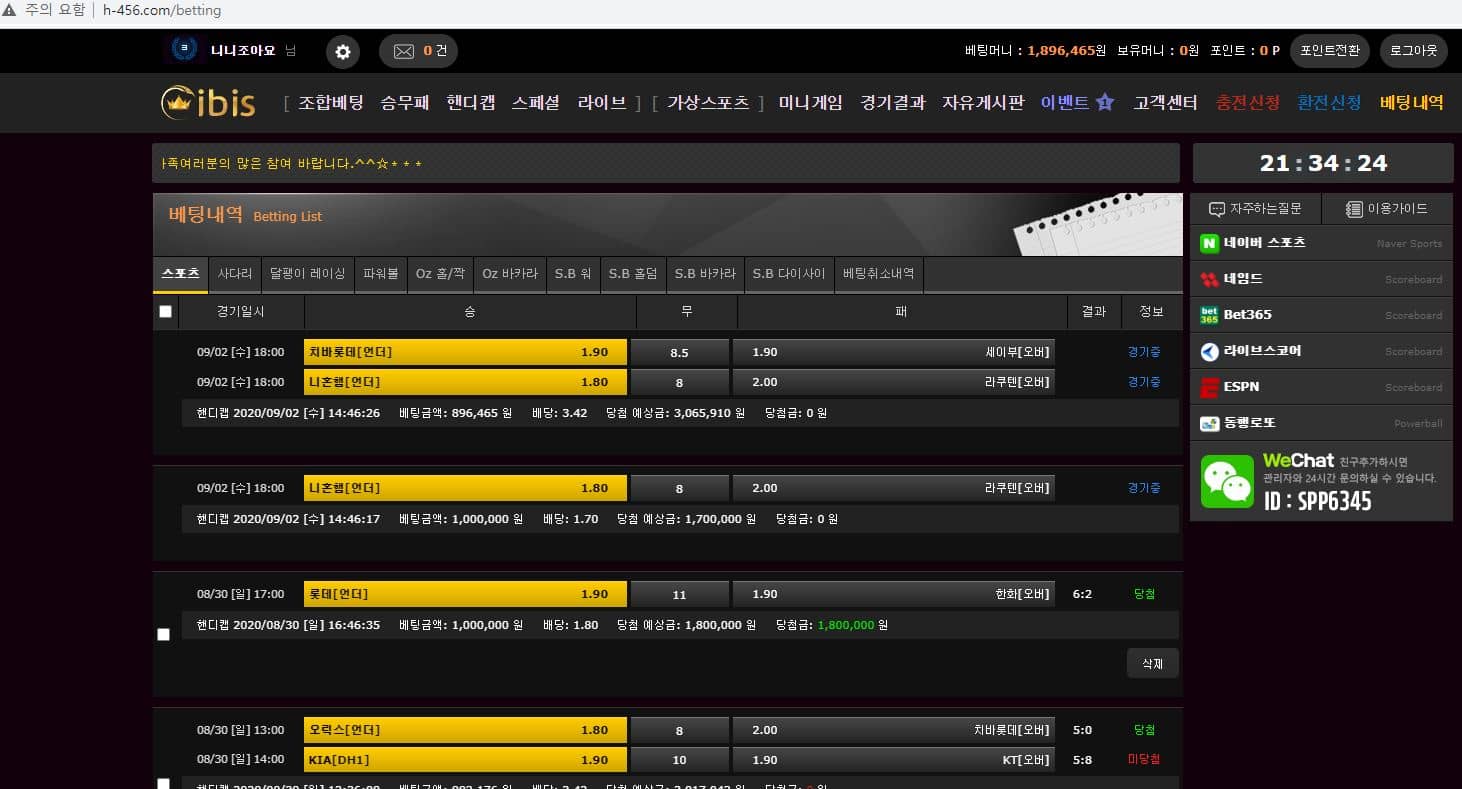Open the 스페셜 menu

[536, 102]
